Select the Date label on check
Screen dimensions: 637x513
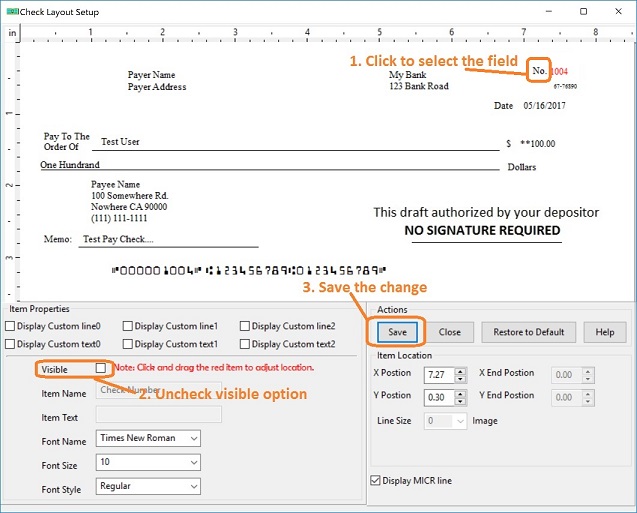(503, 106)
